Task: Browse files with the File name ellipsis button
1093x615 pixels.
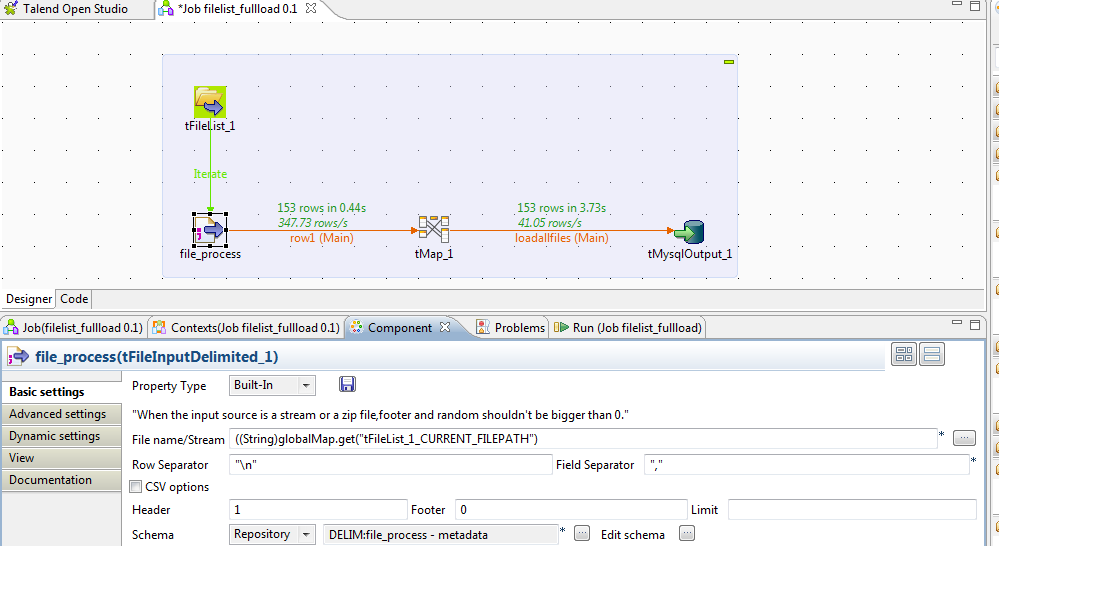Action: point(962,437)
